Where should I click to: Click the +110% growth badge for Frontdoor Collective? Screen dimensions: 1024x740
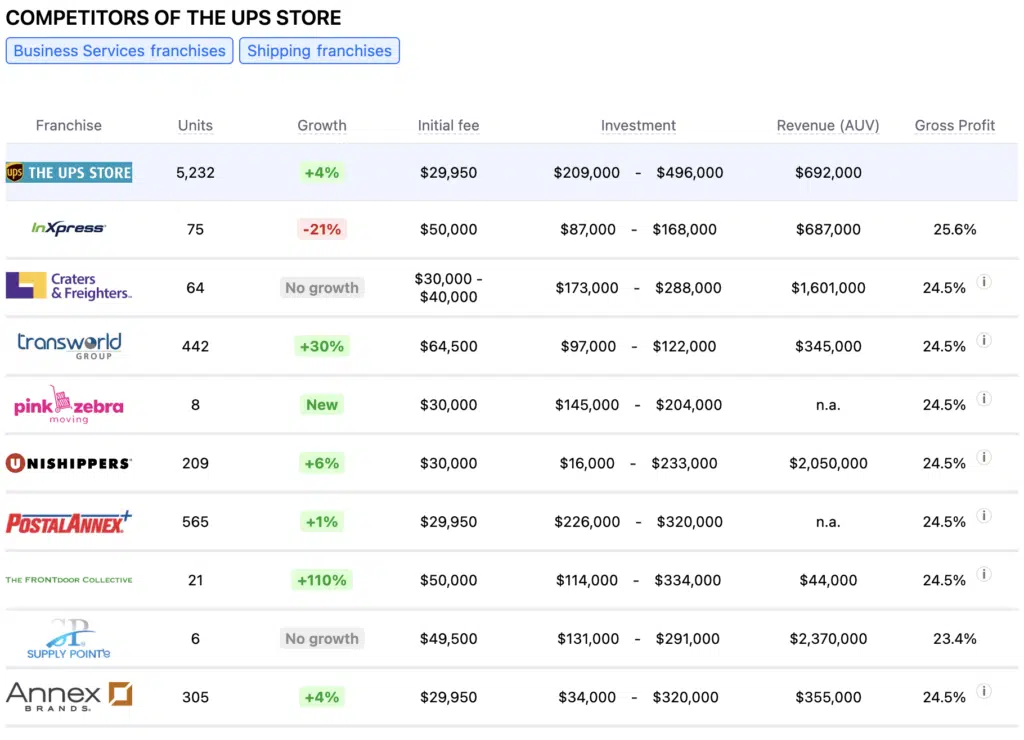click(322, 579)
